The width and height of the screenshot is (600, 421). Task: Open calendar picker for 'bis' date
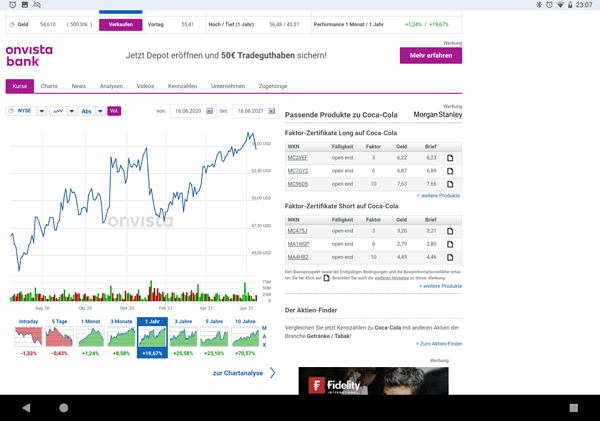click(271, 111)
